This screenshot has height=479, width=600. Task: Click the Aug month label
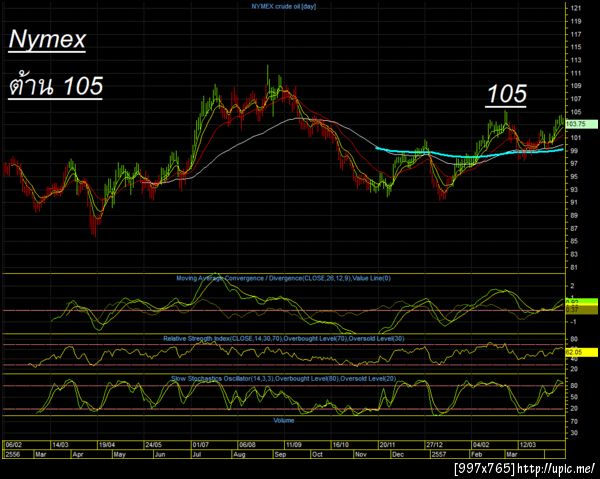click(239, 455)
